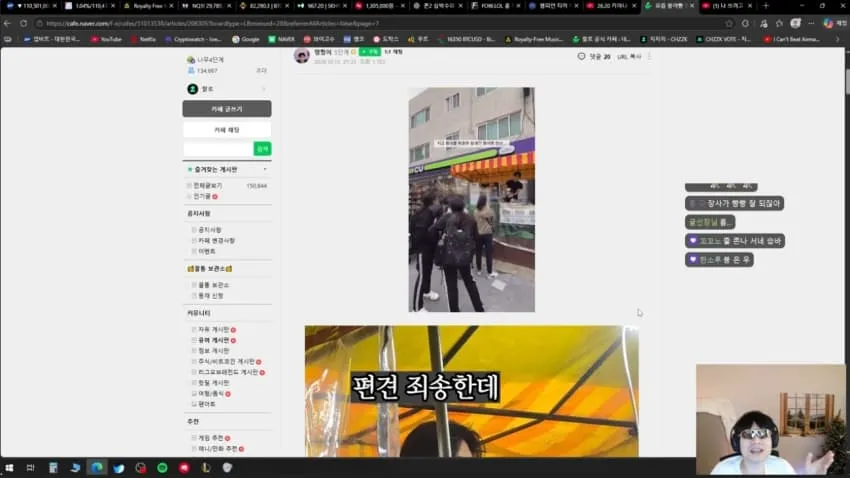Open the blue bird taskbar icon
This screenshot has height=478, width=850.
[x=119, y=468]
